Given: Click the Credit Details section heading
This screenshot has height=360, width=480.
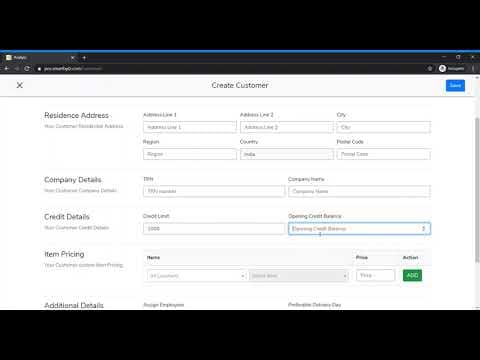Looking at the screenshot, I should [x=67, y=217].
